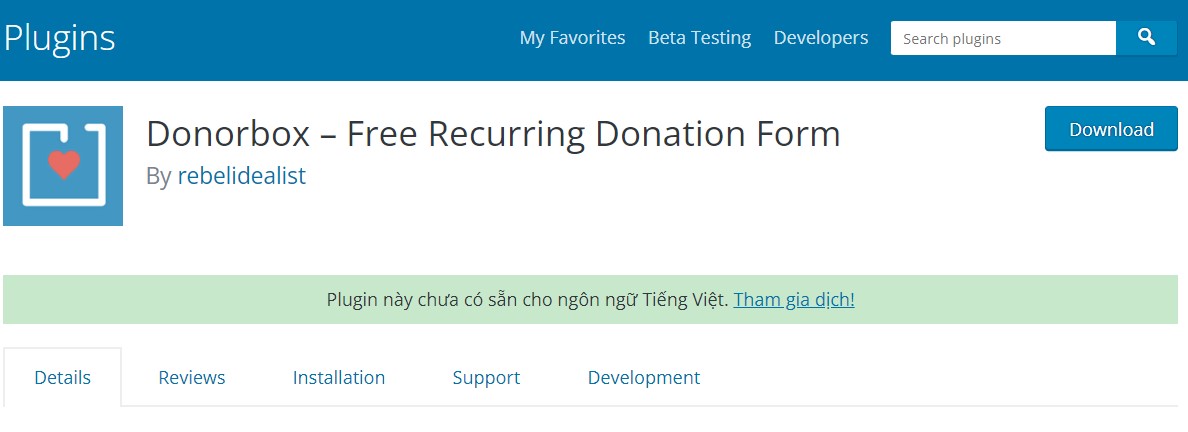Viewport: 1188px width, 432px height.
Task: Switch to the Development tab
Action: (x=644, y=377)
